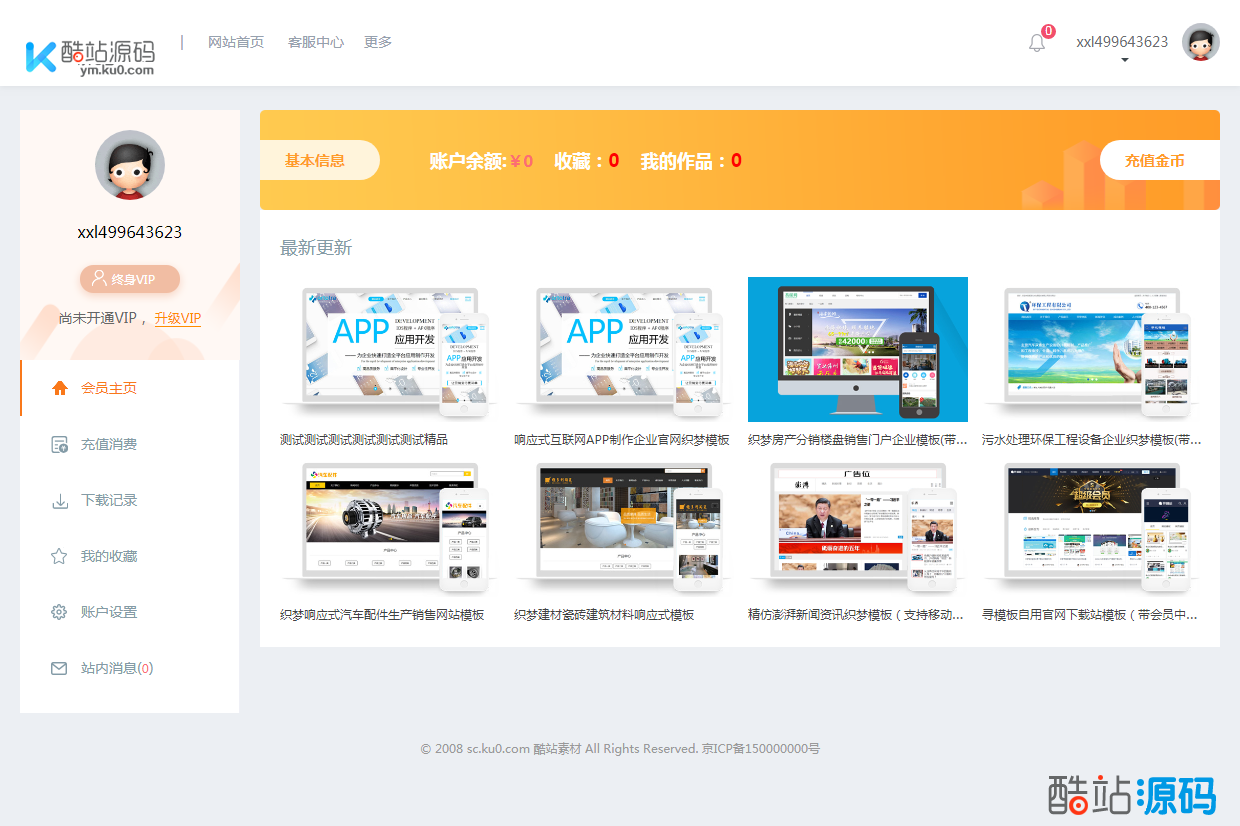Click the large profile avatar in sidebar

[130, 165]
